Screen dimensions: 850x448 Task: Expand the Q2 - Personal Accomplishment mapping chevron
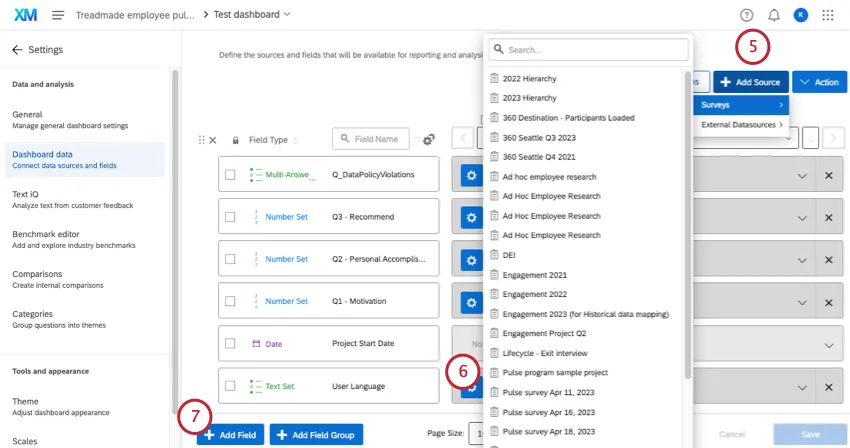pos(801,259)
